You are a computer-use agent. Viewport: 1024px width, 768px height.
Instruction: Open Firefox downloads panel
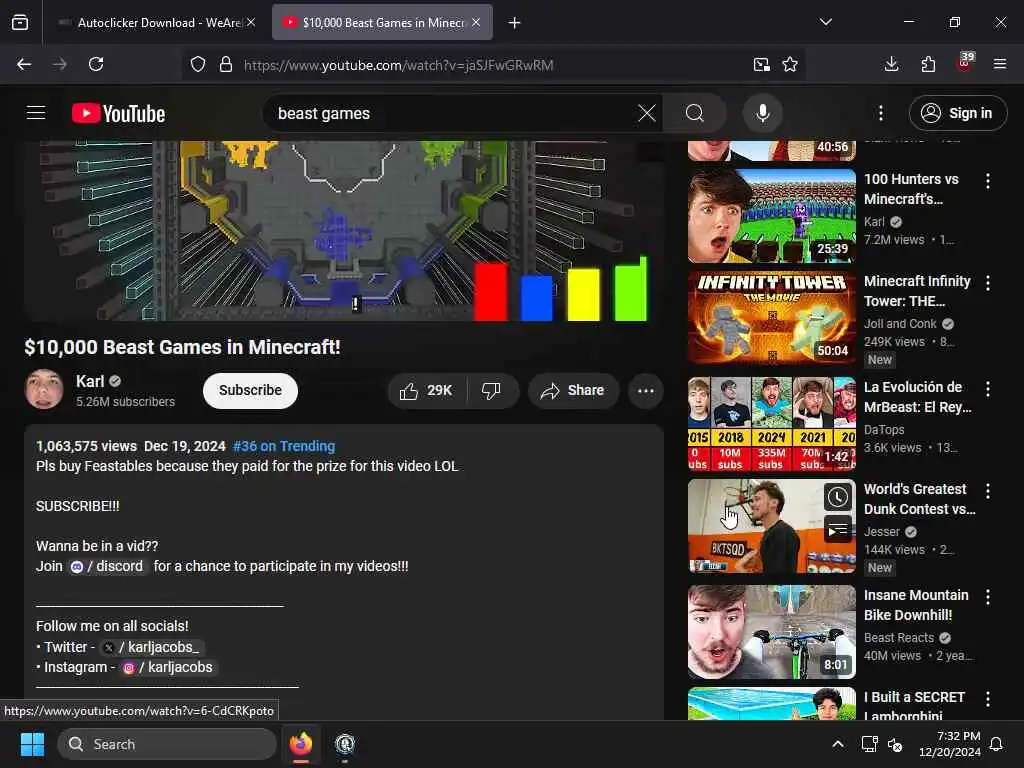pos(891,64)
